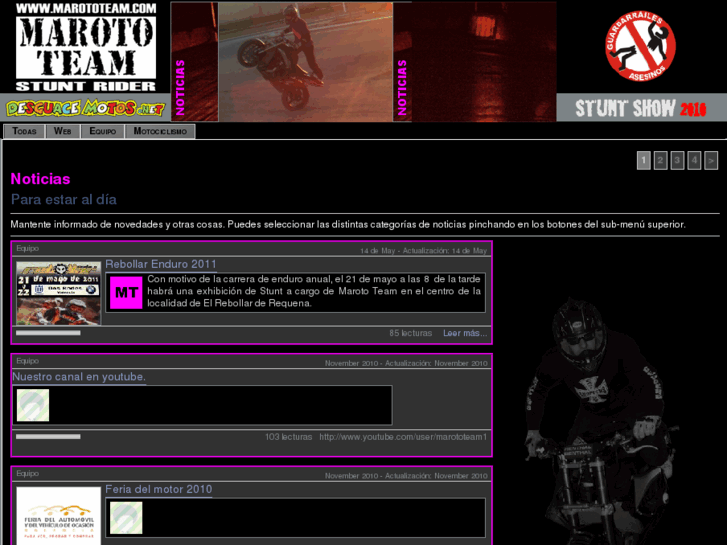Switch to the Equipo news tab
Image resolution: width=727 pixels, height=545 pixels.
pyautogui.click(x=102, y=131)
